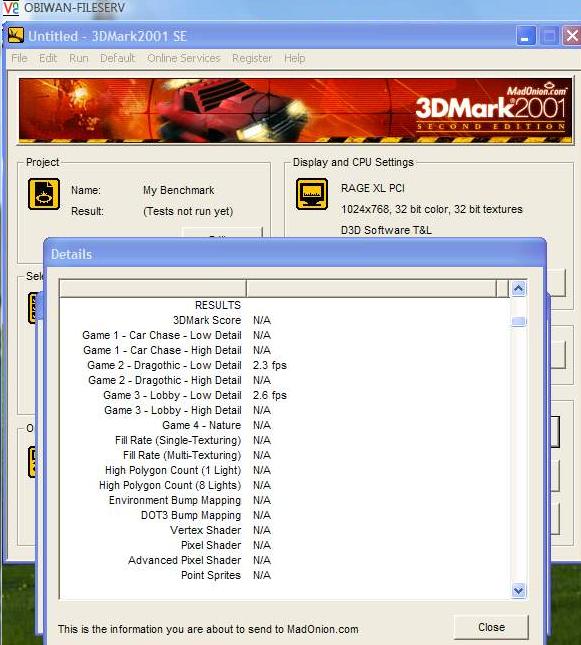Click the VNC logo icon beside OBIWAN-FILESERV
Screen dimensions: 581x645
11,8
